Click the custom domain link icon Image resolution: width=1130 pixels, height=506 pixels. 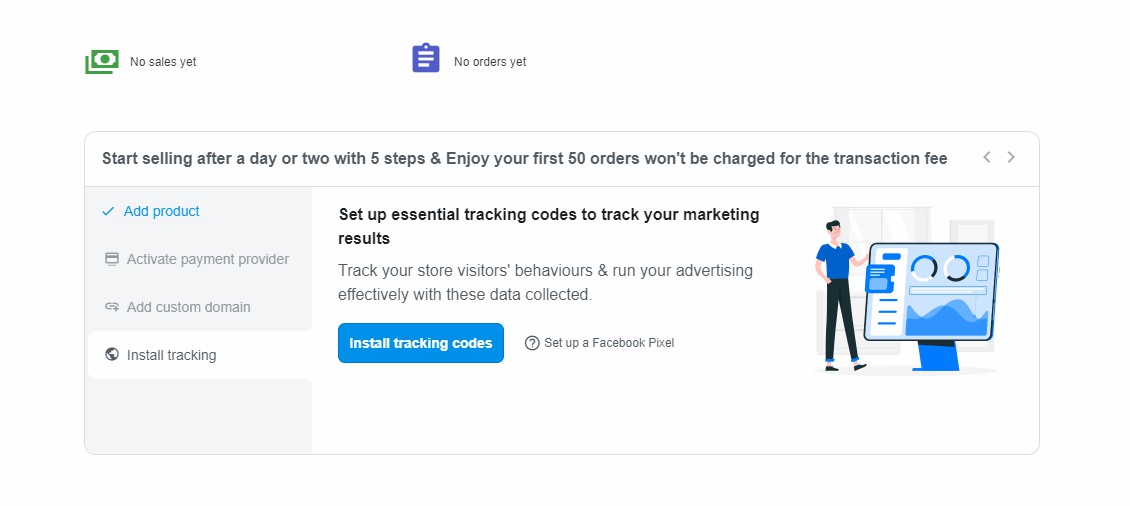[x=112, y=307]
